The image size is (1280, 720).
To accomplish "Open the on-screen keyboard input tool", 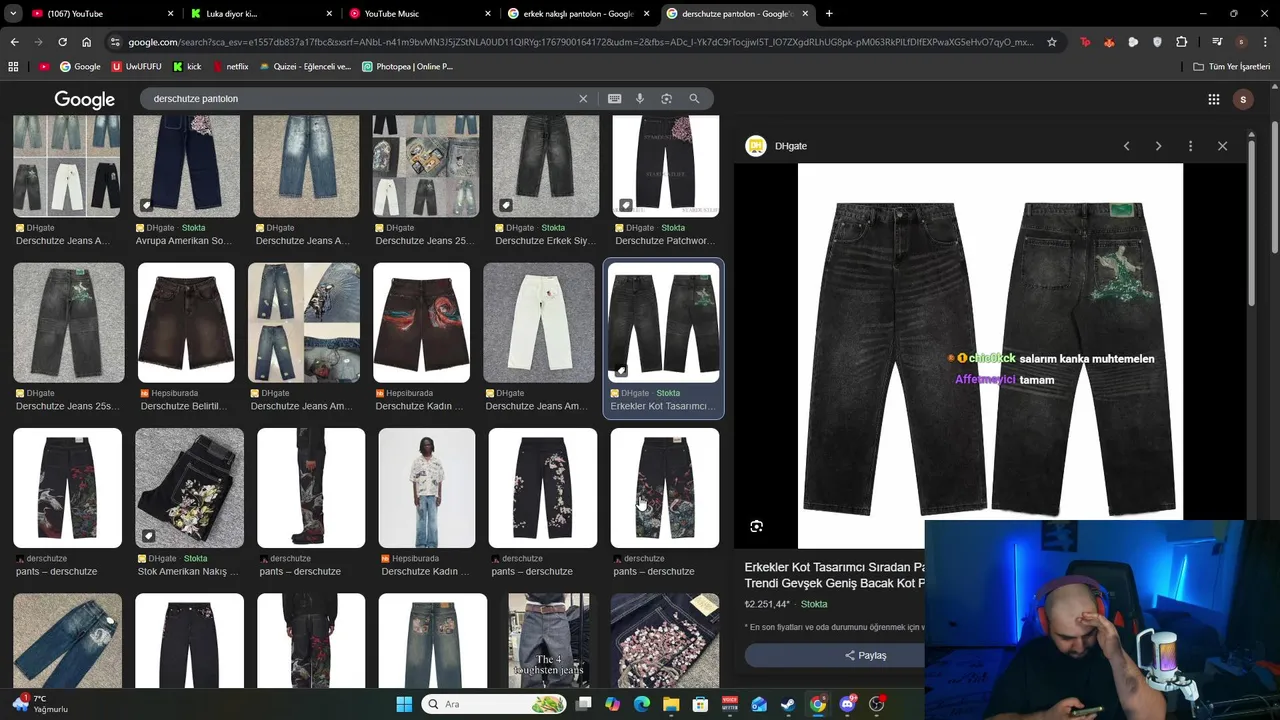I will click(x=614, y=99).
